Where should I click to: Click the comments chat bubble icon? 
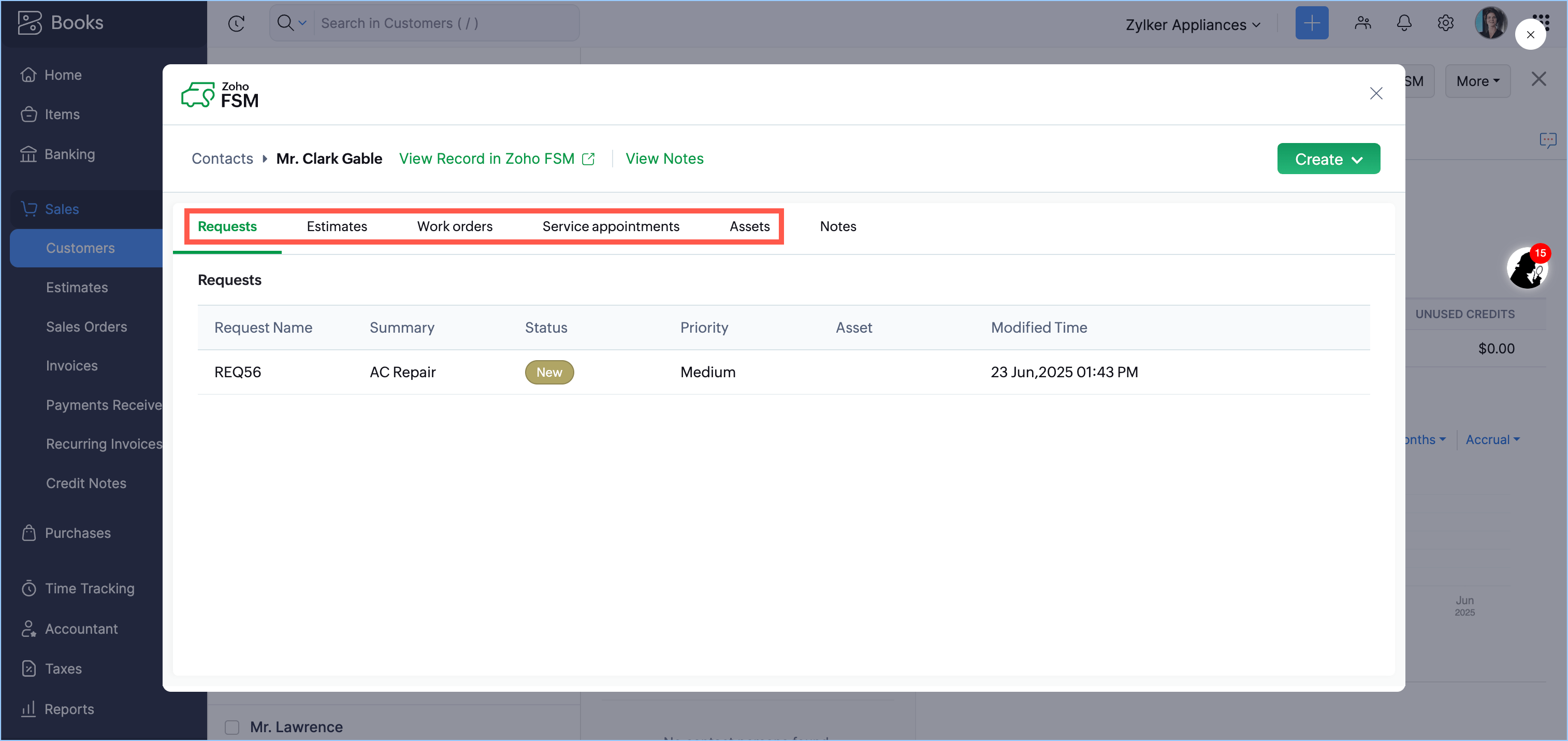click(1547, 140)
